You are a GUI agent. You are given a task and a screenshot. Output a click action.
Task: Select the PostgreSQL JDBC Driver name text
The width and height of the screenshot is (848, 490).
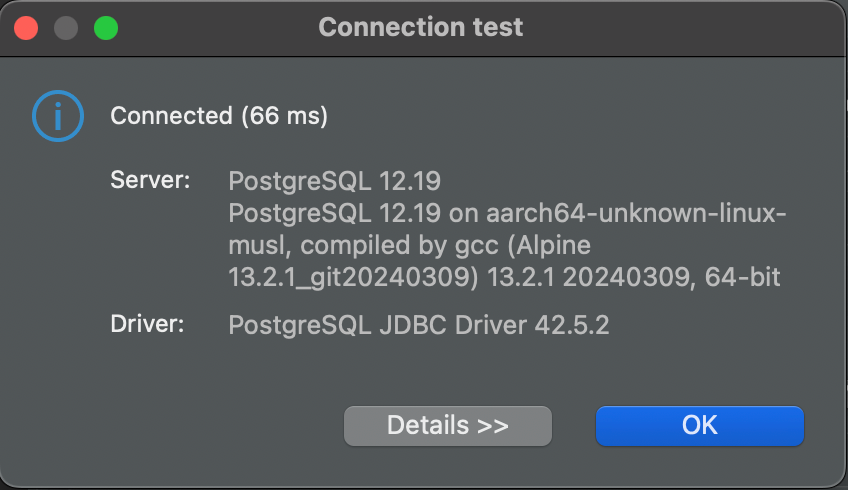(377, 325)
